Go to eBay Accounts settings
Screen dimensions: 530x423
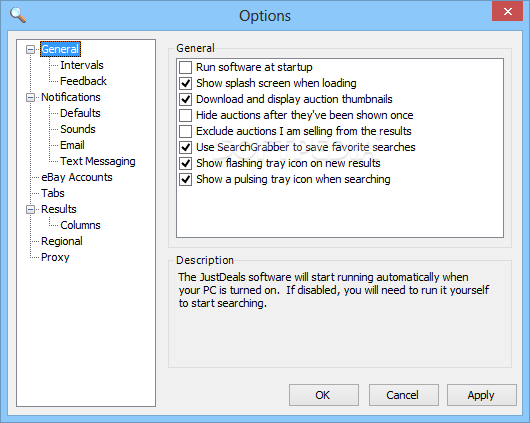[77, 177]
